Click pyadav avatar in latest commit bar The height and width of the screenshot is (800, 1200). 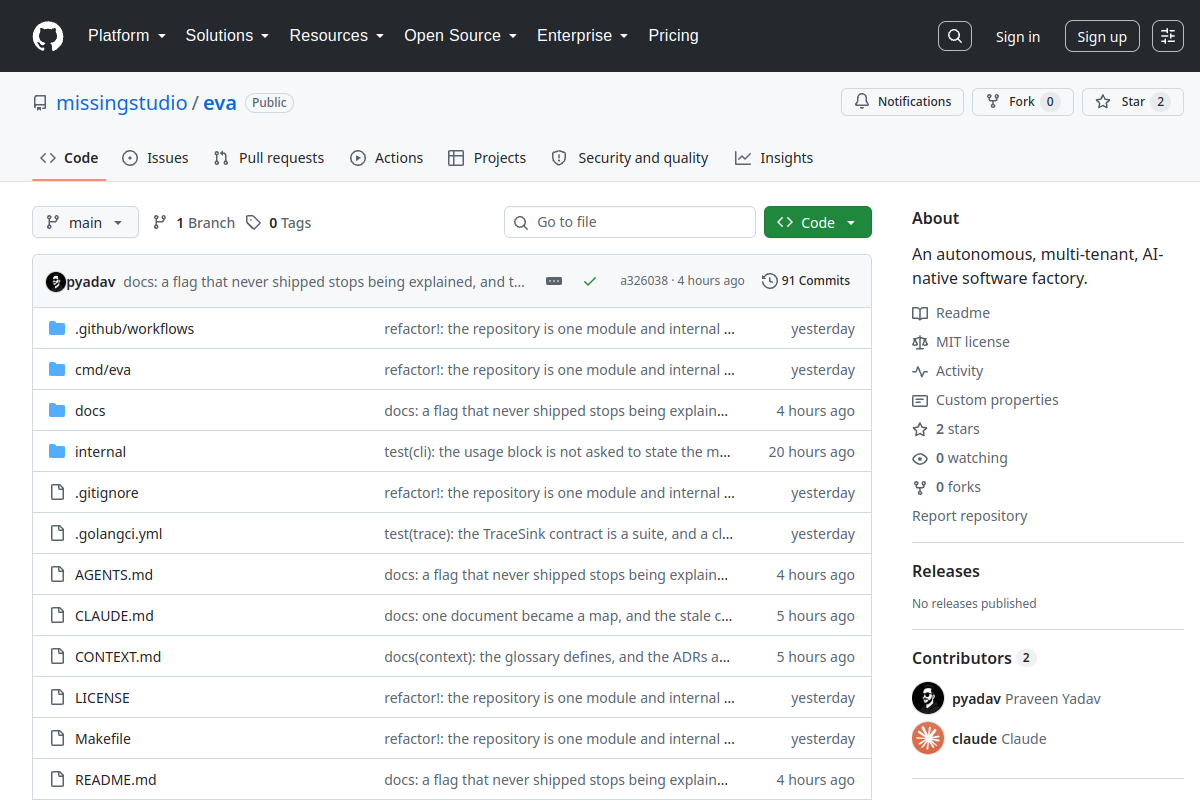coord(56,281)
